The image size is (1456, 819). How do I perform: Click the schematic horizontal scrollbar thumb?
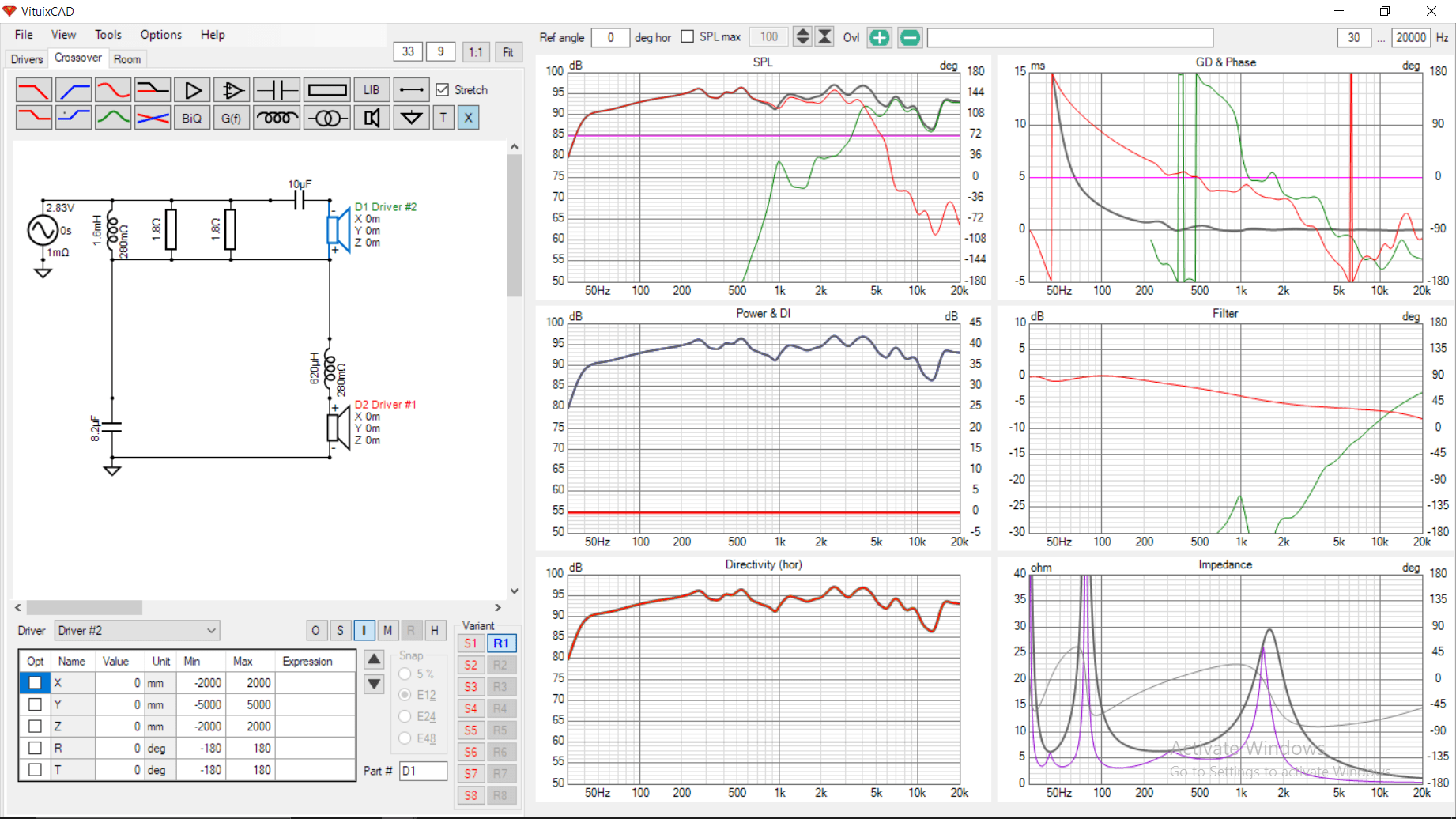[85, 607]
